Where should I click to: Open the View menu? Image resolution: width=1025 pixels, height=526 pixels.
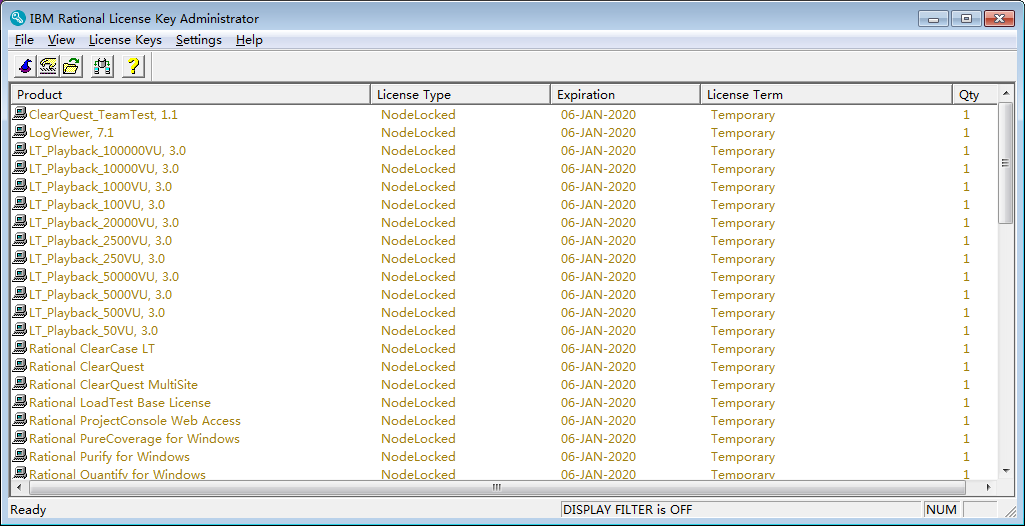point(61,40)
